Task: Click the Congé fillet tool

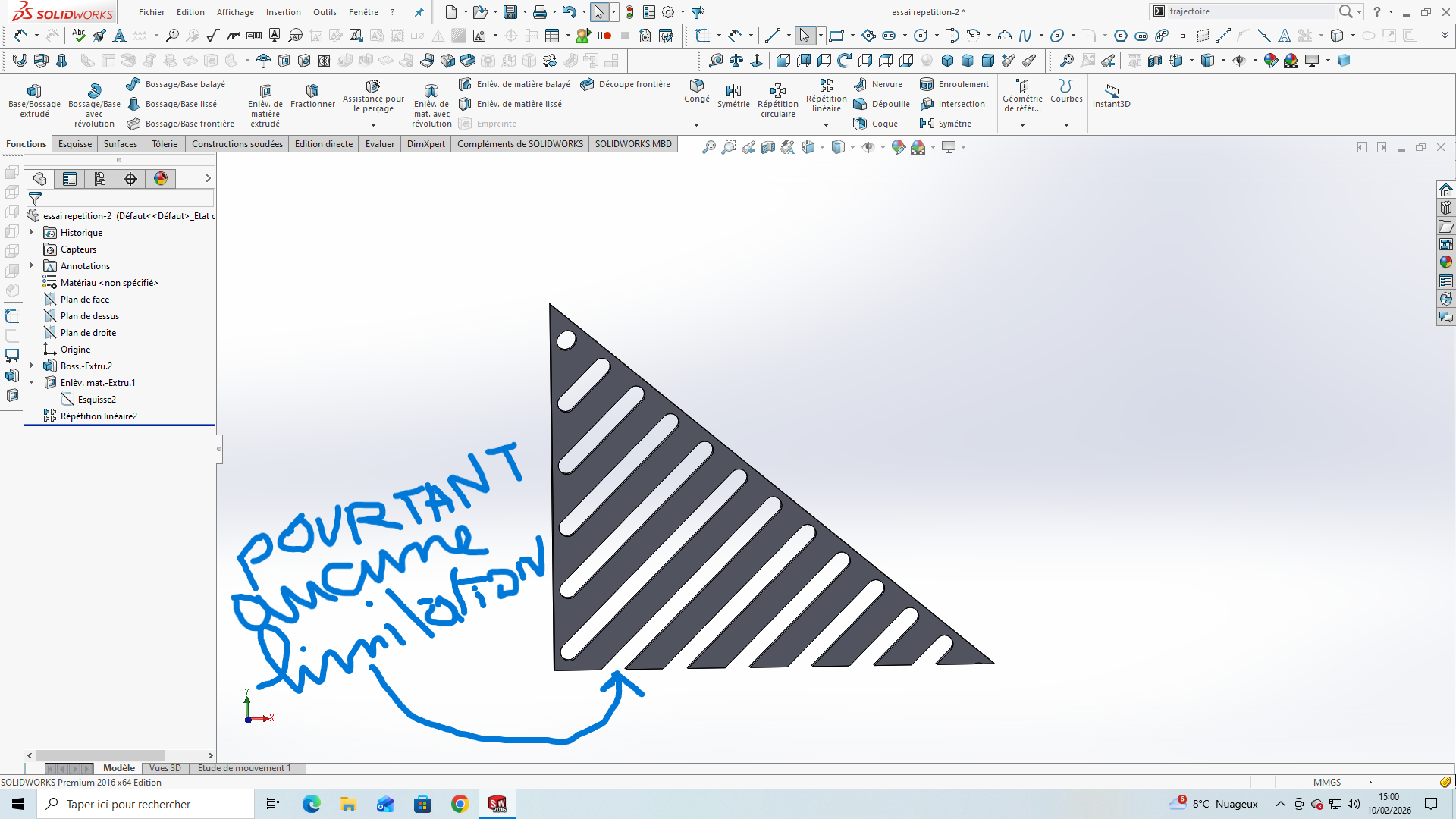Action: pos(696,90)
